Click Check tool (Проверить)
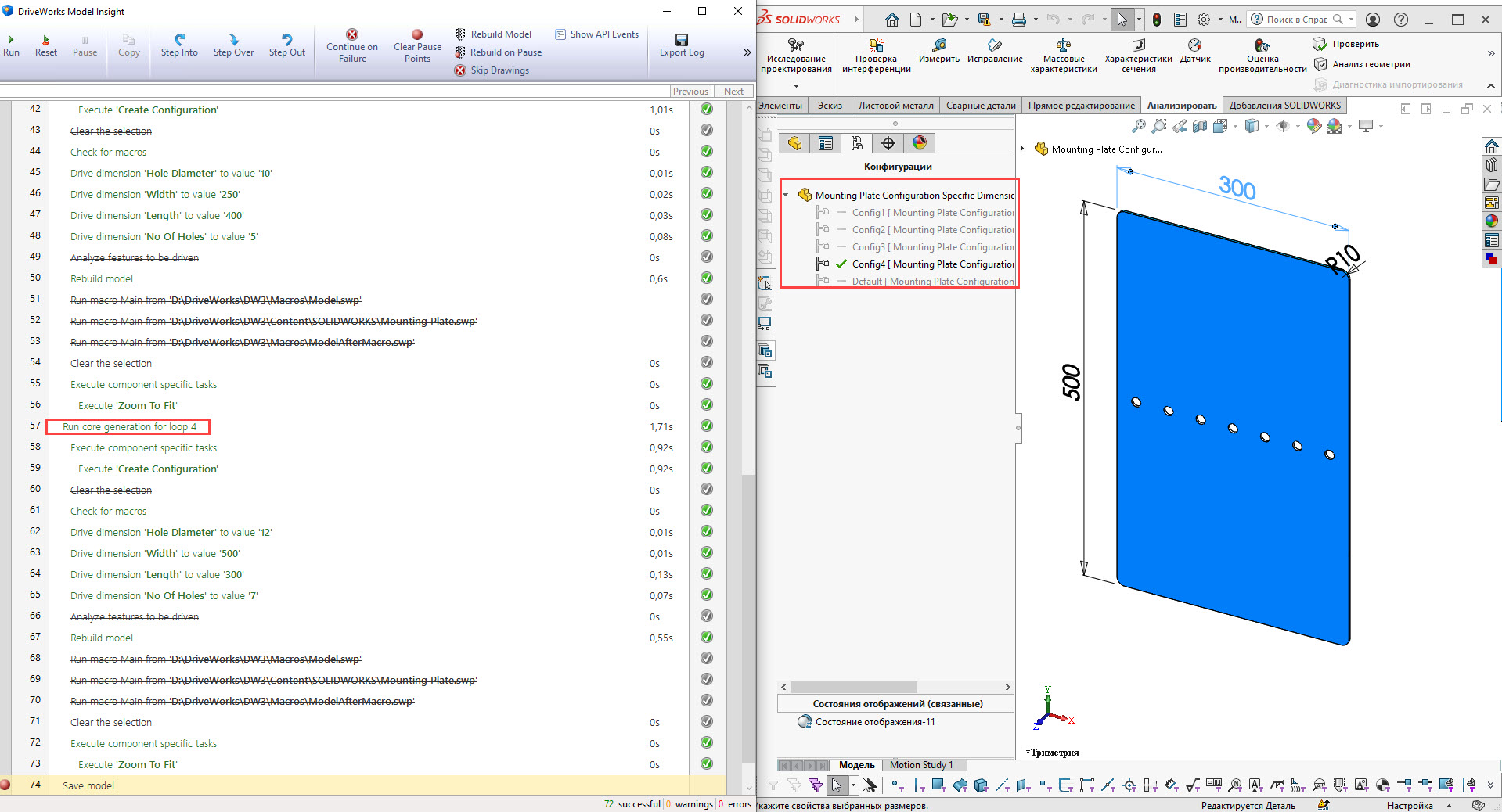This screenshot has width=1502, height=812. [1346, 44]
